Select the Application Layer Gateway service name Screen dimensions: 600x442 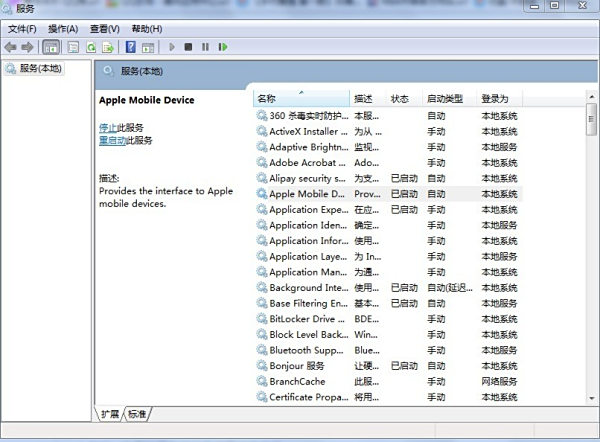pos(308,256)
